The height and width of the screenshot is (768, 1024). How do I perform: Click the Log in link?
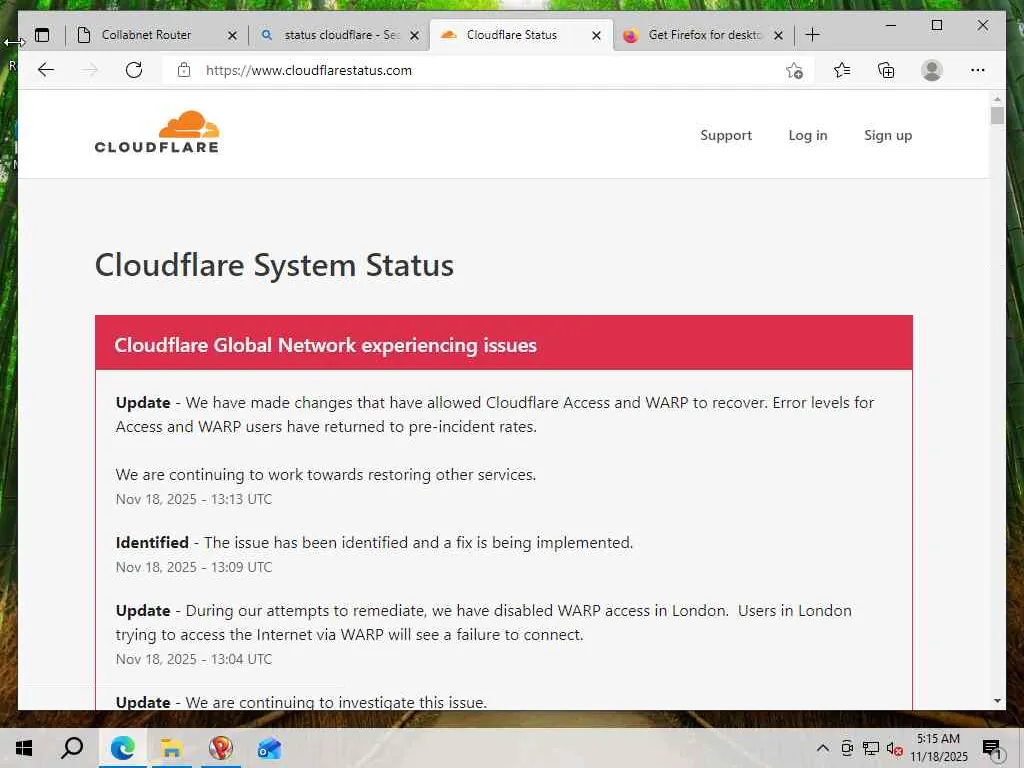point(808,135)
